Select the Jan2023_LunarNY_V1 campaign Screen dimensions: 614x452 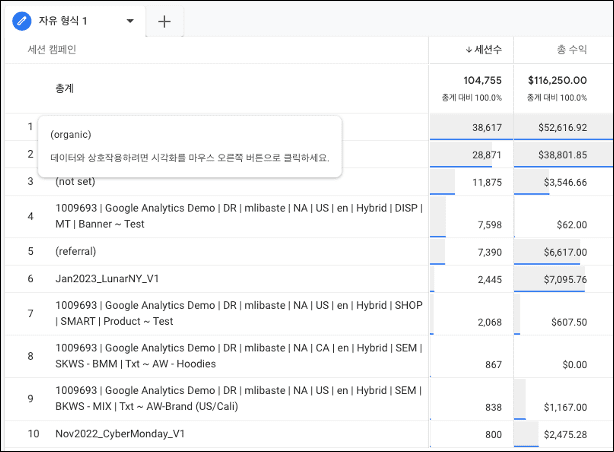coord(107,278)
